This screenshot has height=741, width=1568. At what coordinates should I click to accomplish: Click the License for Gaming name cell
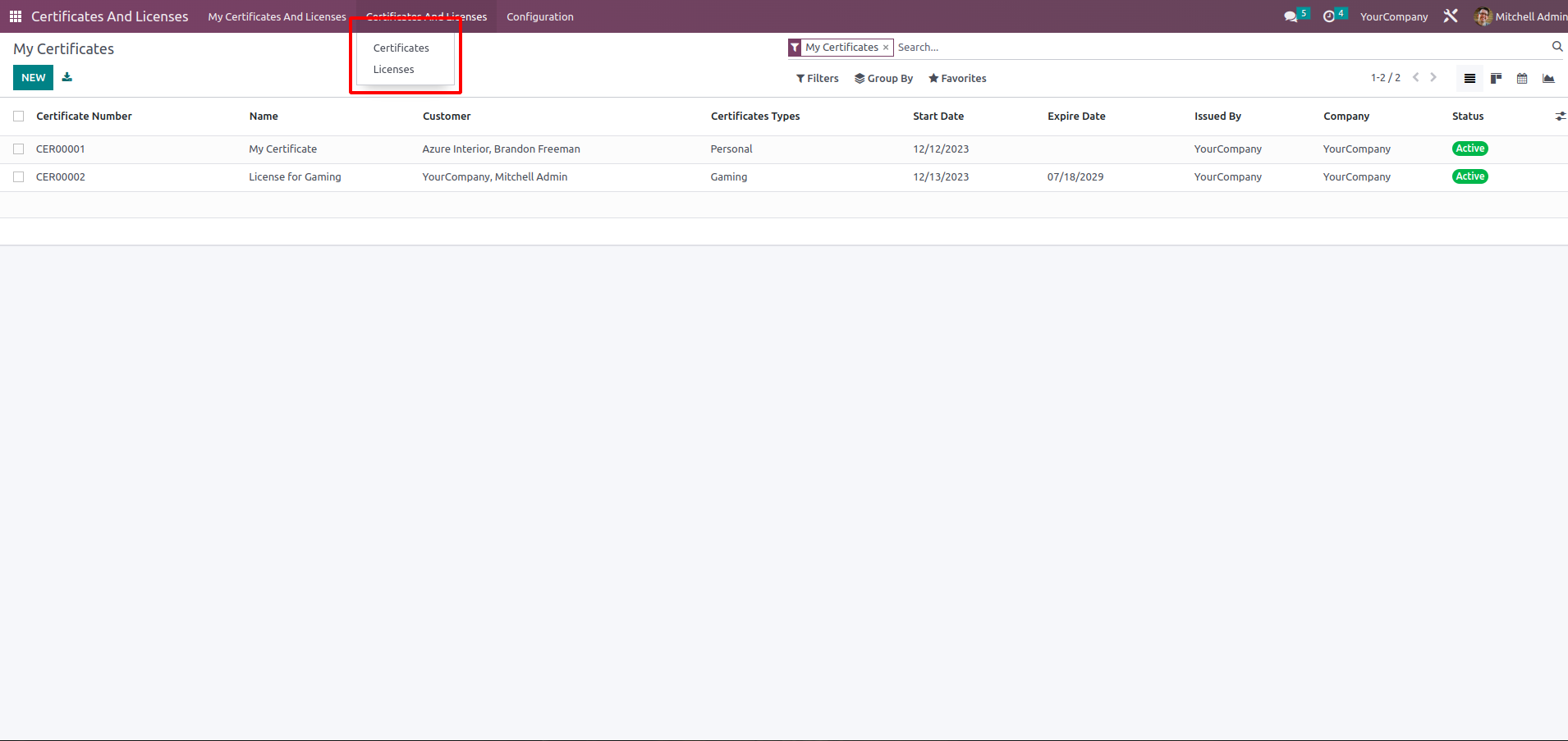[295, 177]
